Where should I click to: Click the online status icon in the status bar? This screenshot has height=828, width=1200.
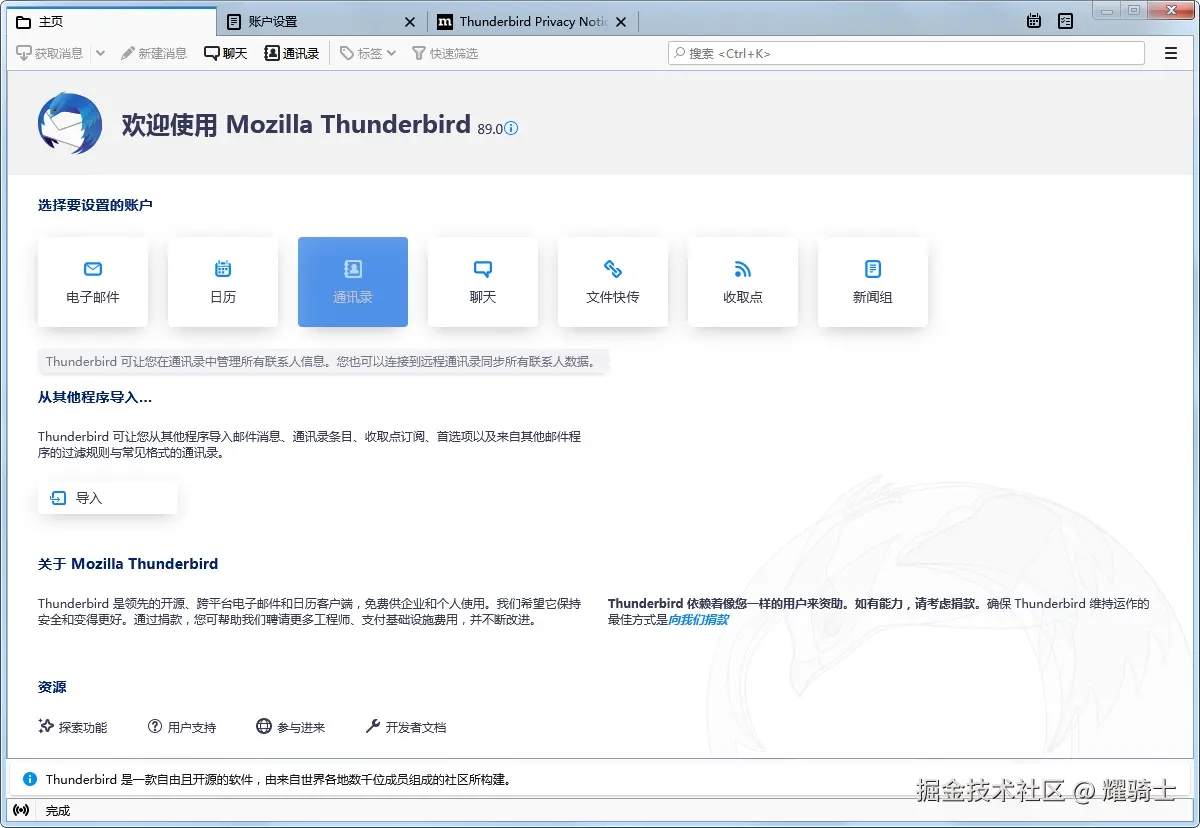21,810
